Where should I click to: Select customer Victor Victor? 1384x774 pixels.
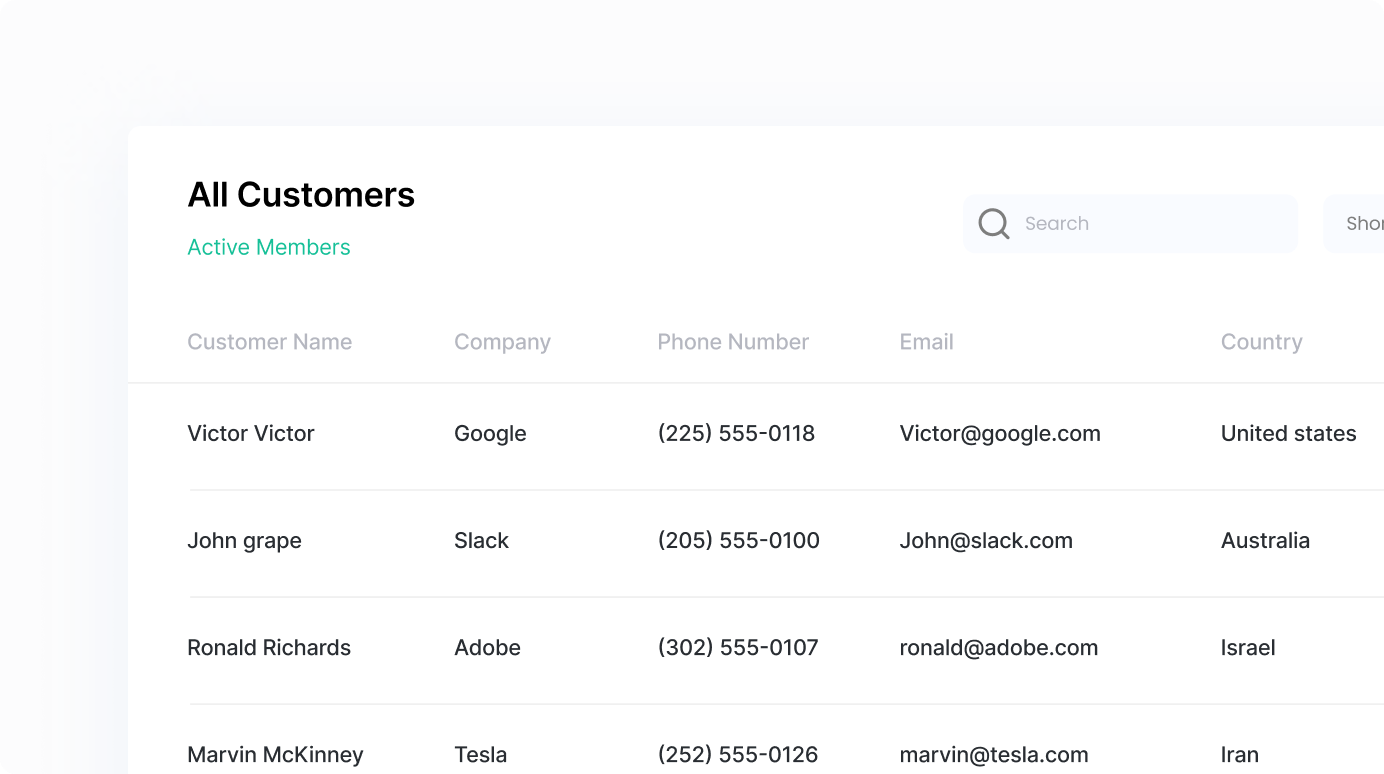coord(251,433)
